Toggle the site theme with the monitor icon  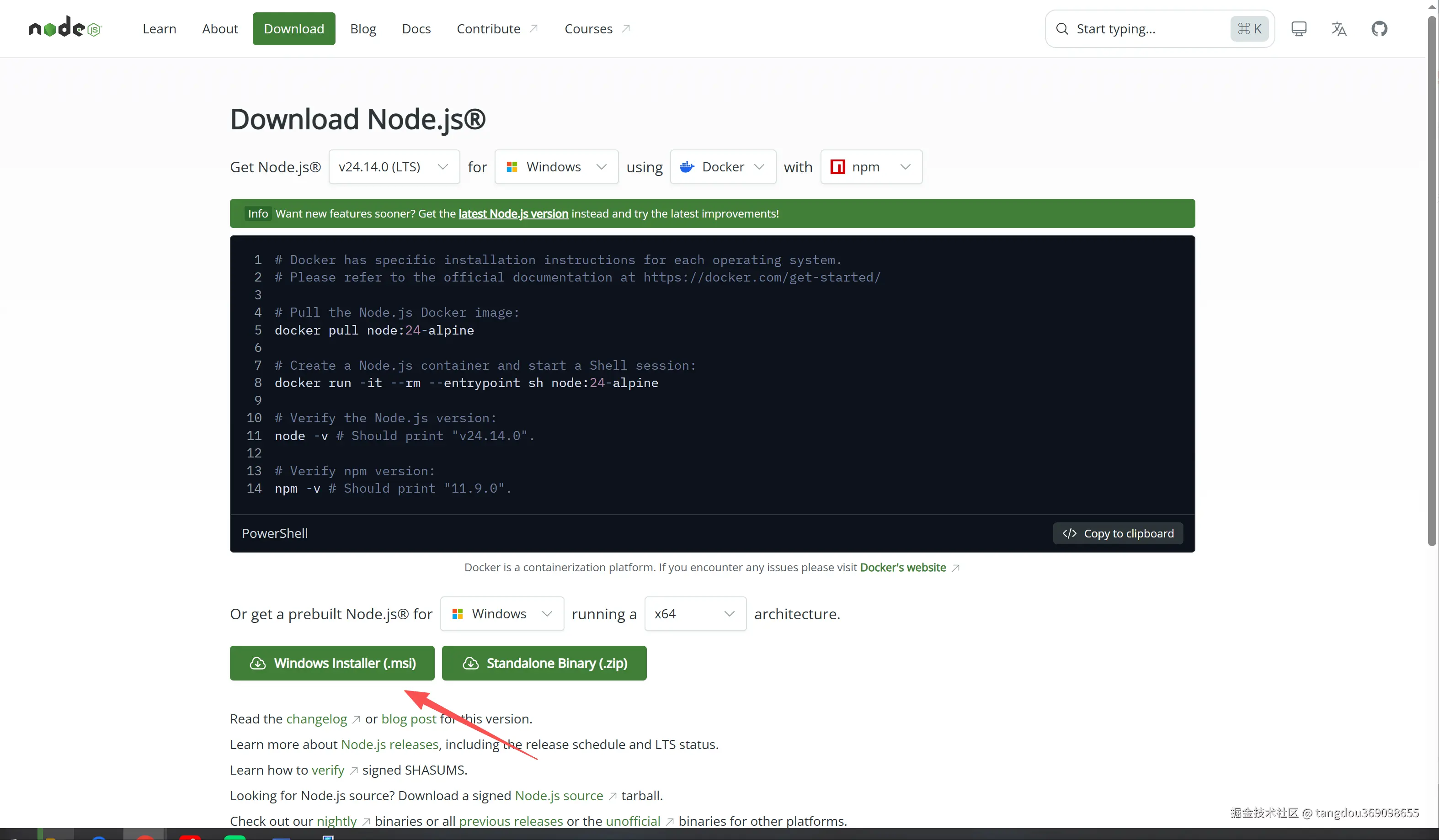coord(1299,28)
